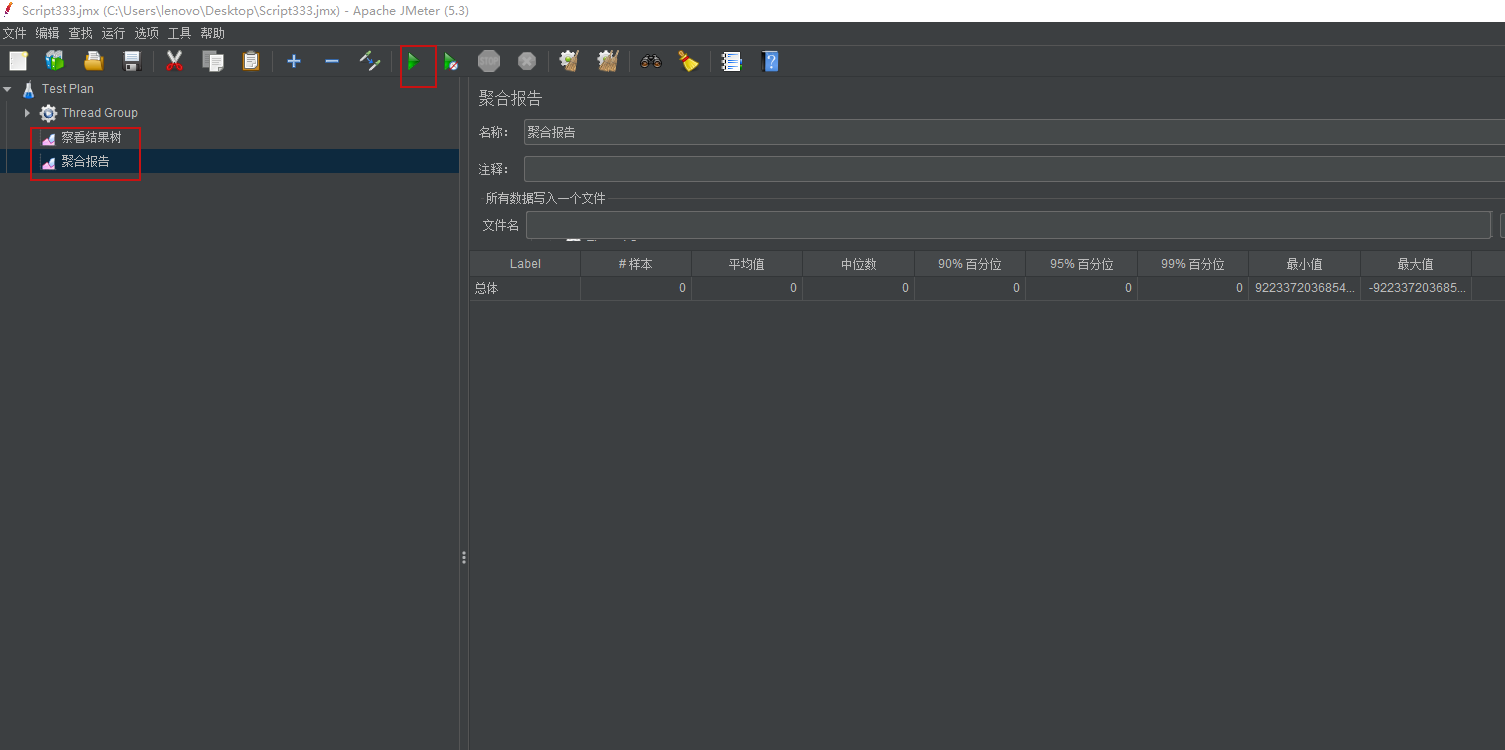
Task: Open the 查找 menu
Action: 80,33
